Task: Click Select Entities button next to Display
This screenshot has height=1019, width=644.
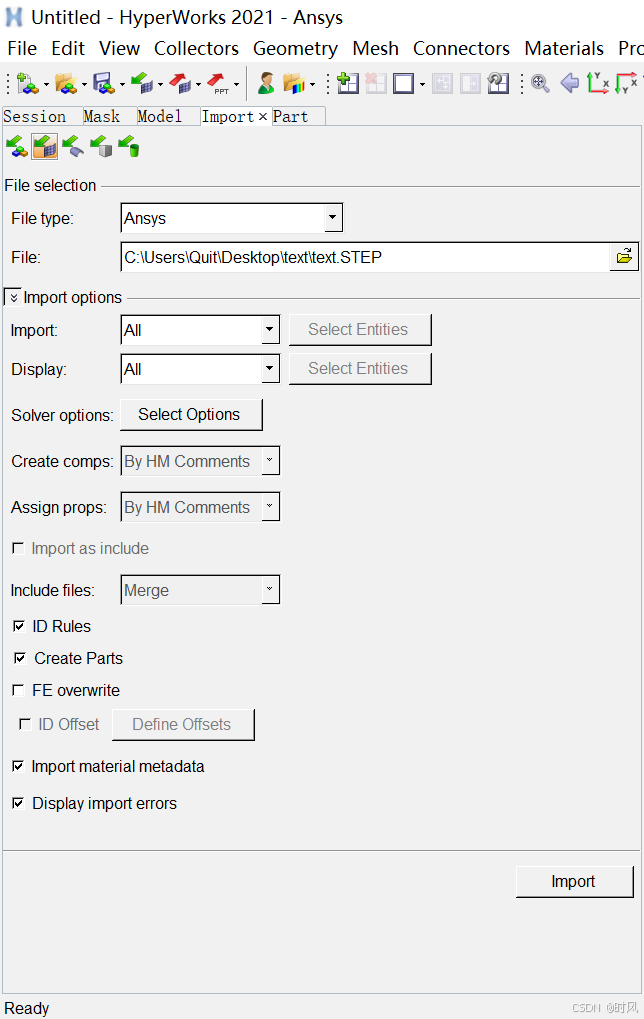Action: pos(360,368)
